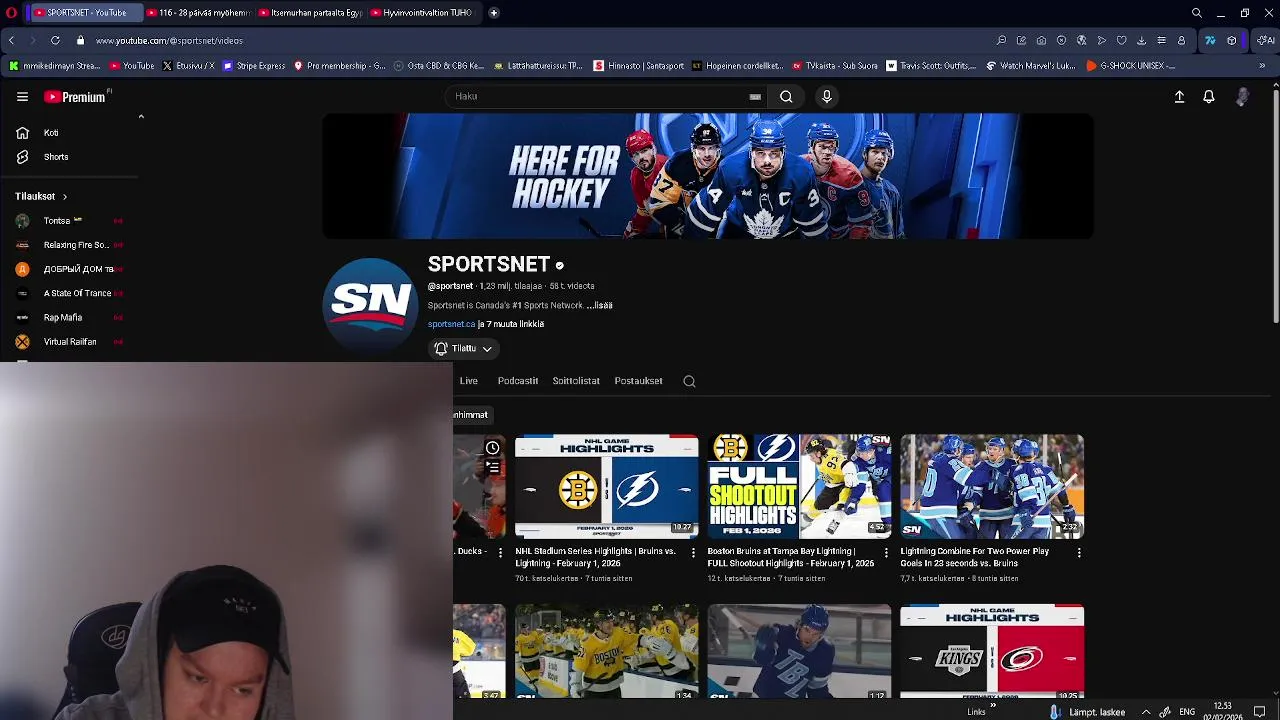Open NHL Stadium Series Highlights title link
Image resolution: width=1280 pixels, height=720 pixels.
[596, 557]
